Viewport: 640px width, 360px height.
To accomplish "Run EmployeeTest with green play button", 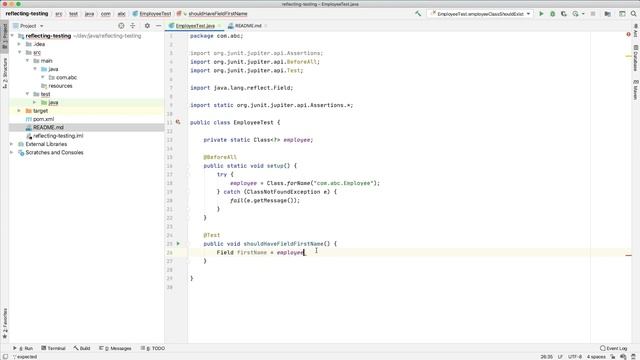I will coord(541,14).
